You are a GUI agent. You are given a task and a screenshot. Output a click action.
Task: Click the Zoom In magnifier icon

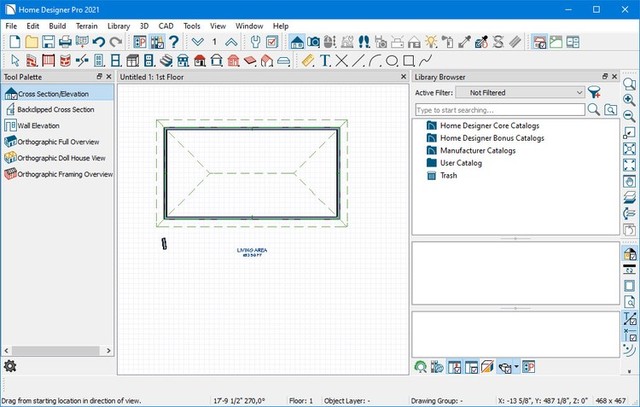630,101
